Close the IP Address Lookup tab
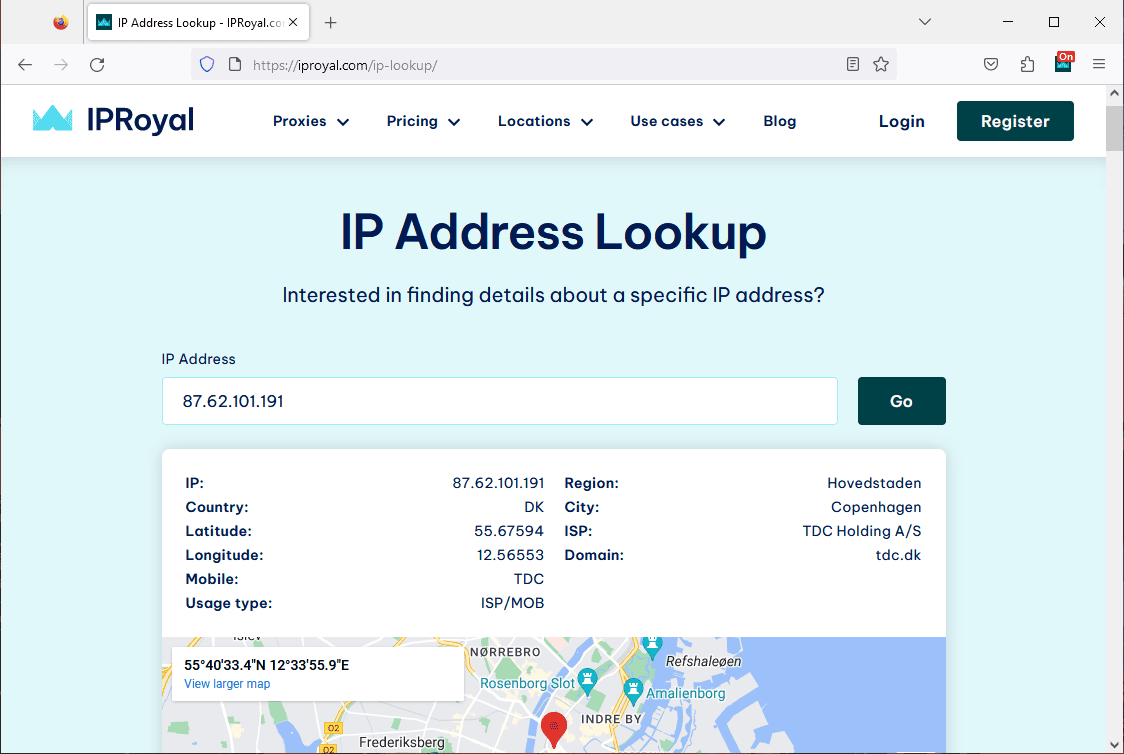This screenshot has width=1124, height=754. click(x=293, y=22)
